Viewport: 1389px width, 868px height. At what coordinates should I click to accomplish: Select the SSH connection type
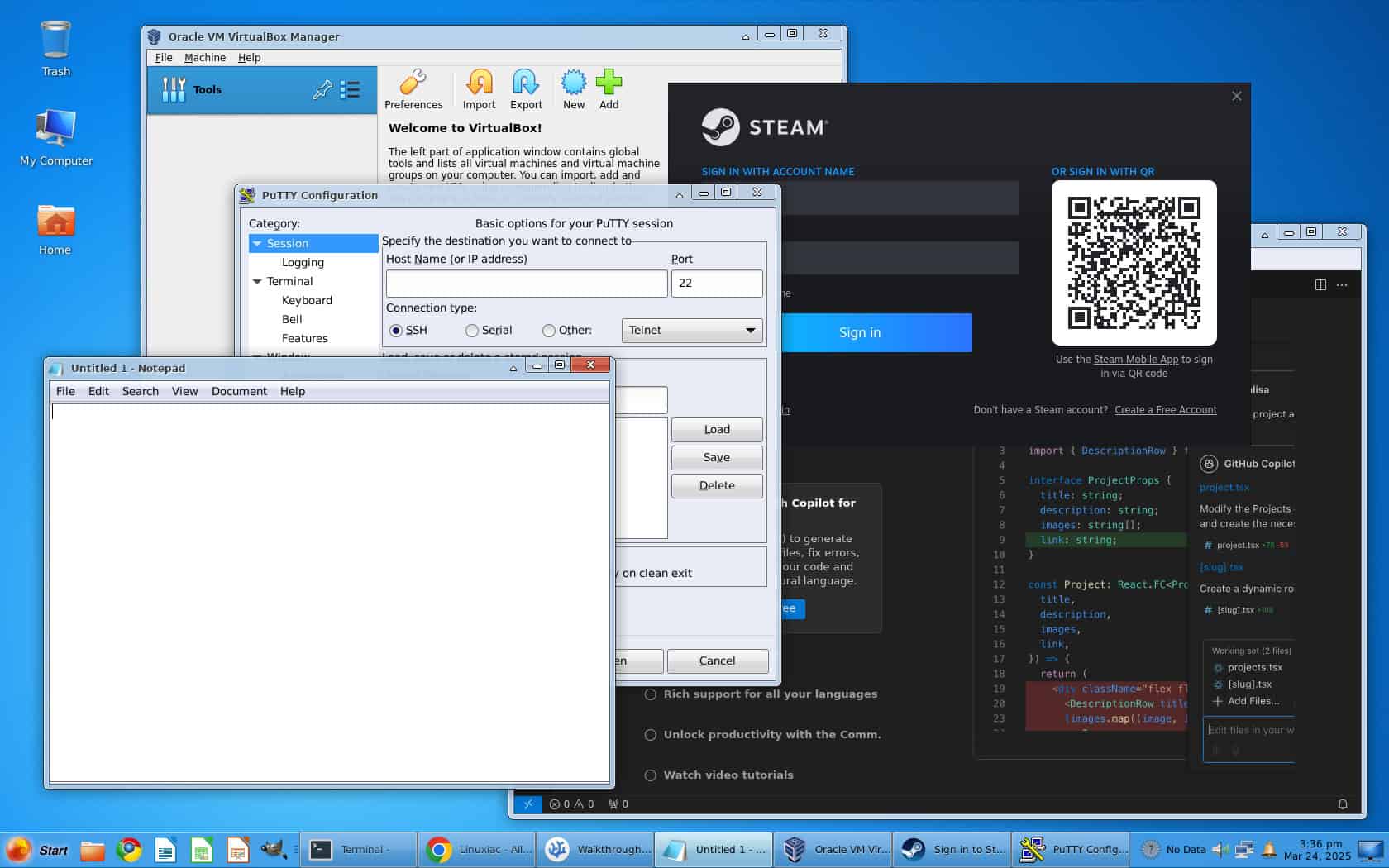(395, 330)
